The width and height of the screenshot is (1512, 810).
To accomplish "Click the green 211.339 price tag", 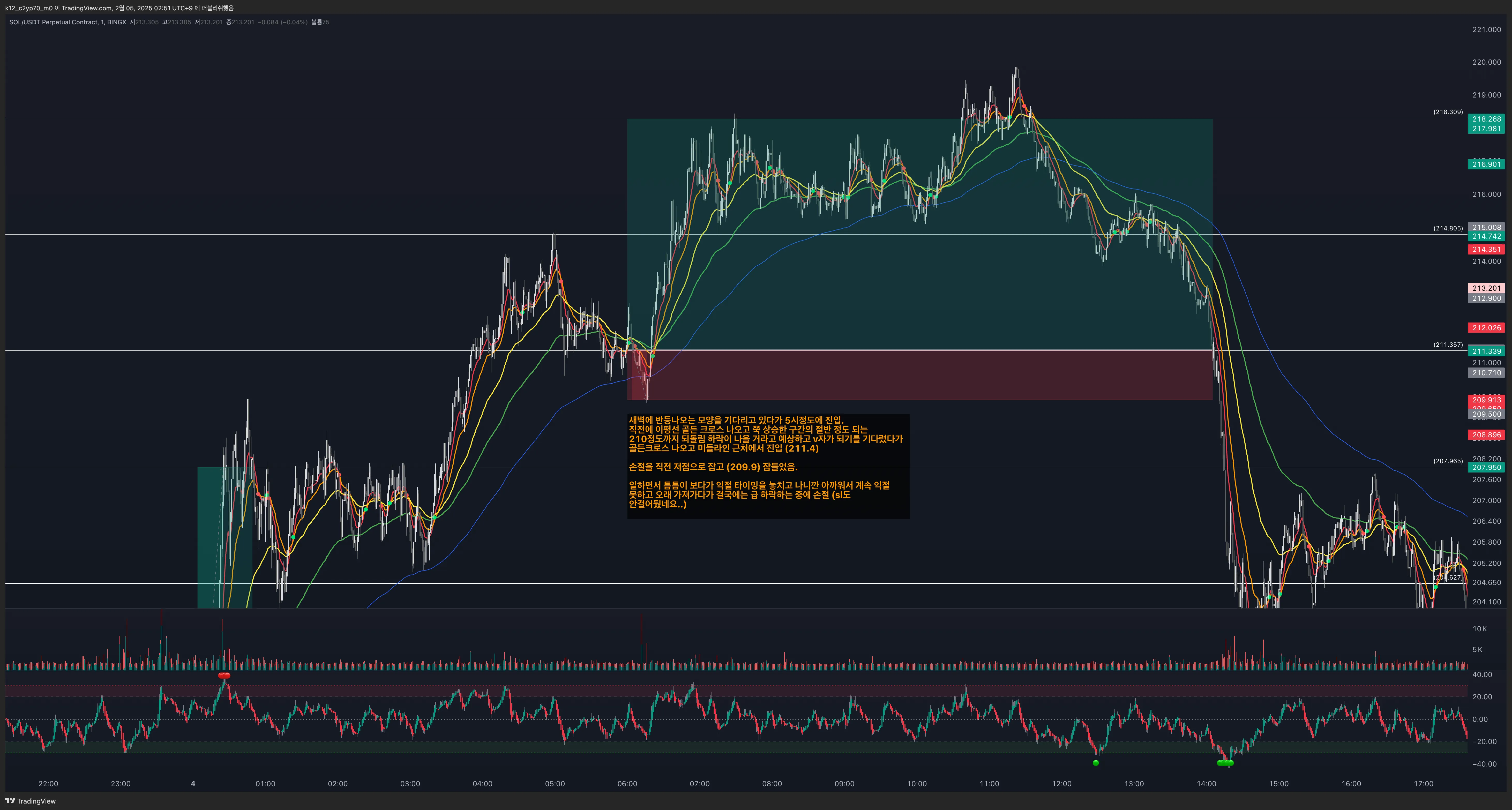I will pyautogui.click(x=1486, y=351).
